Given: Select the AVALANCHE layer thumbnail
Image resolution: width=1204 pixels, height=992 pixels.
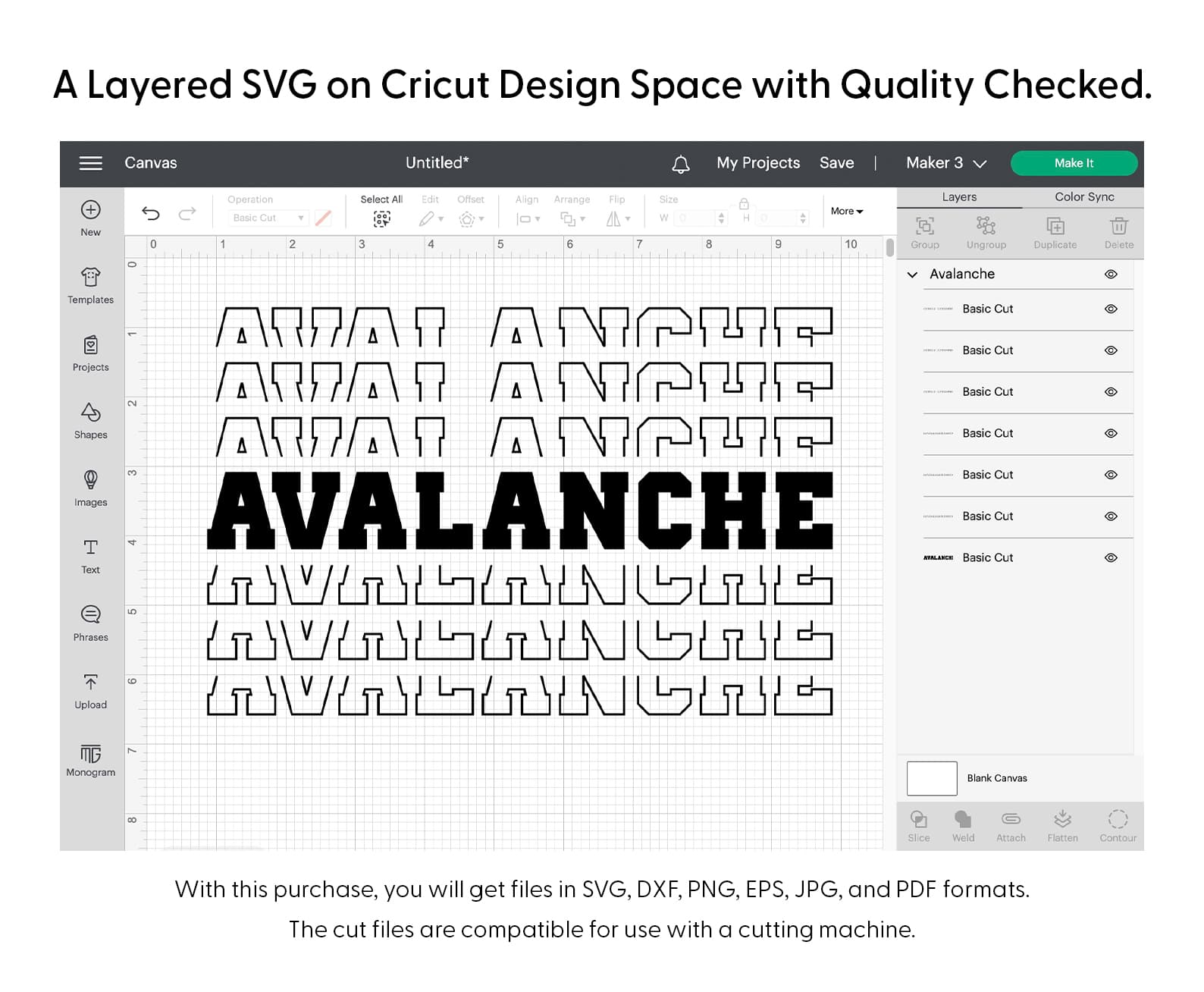Looking at the screenshot, I should (x=938, y=557).
